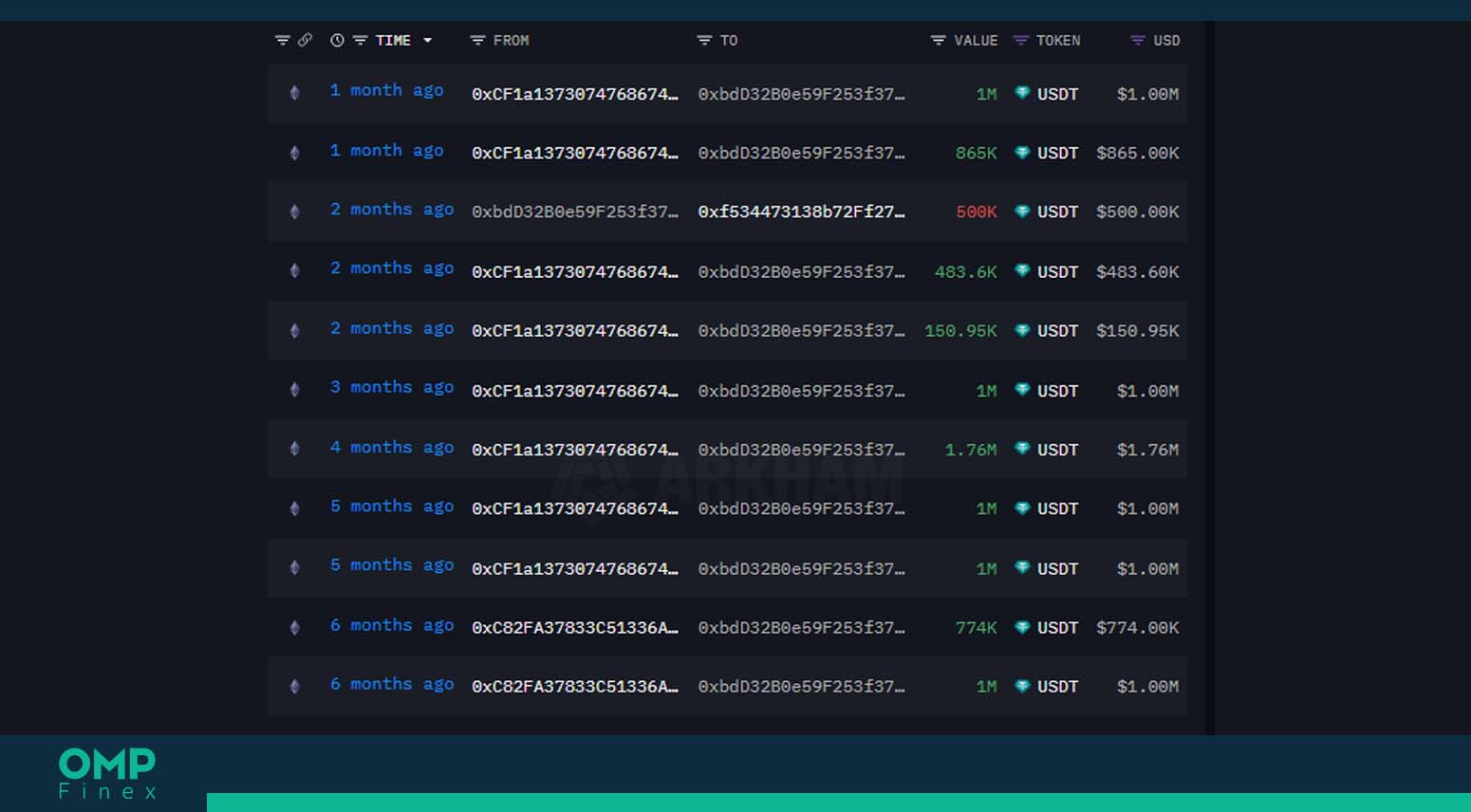Open the '6 months ago' link for $774.00K
Image resolution: width=1471 pixels, height=812 pixels.
click(x=392, y=625)
